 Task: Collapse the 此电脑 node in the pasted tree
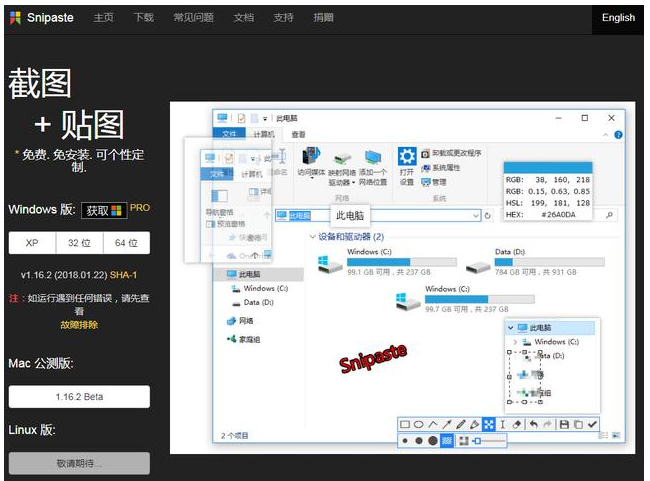(511, 328)
